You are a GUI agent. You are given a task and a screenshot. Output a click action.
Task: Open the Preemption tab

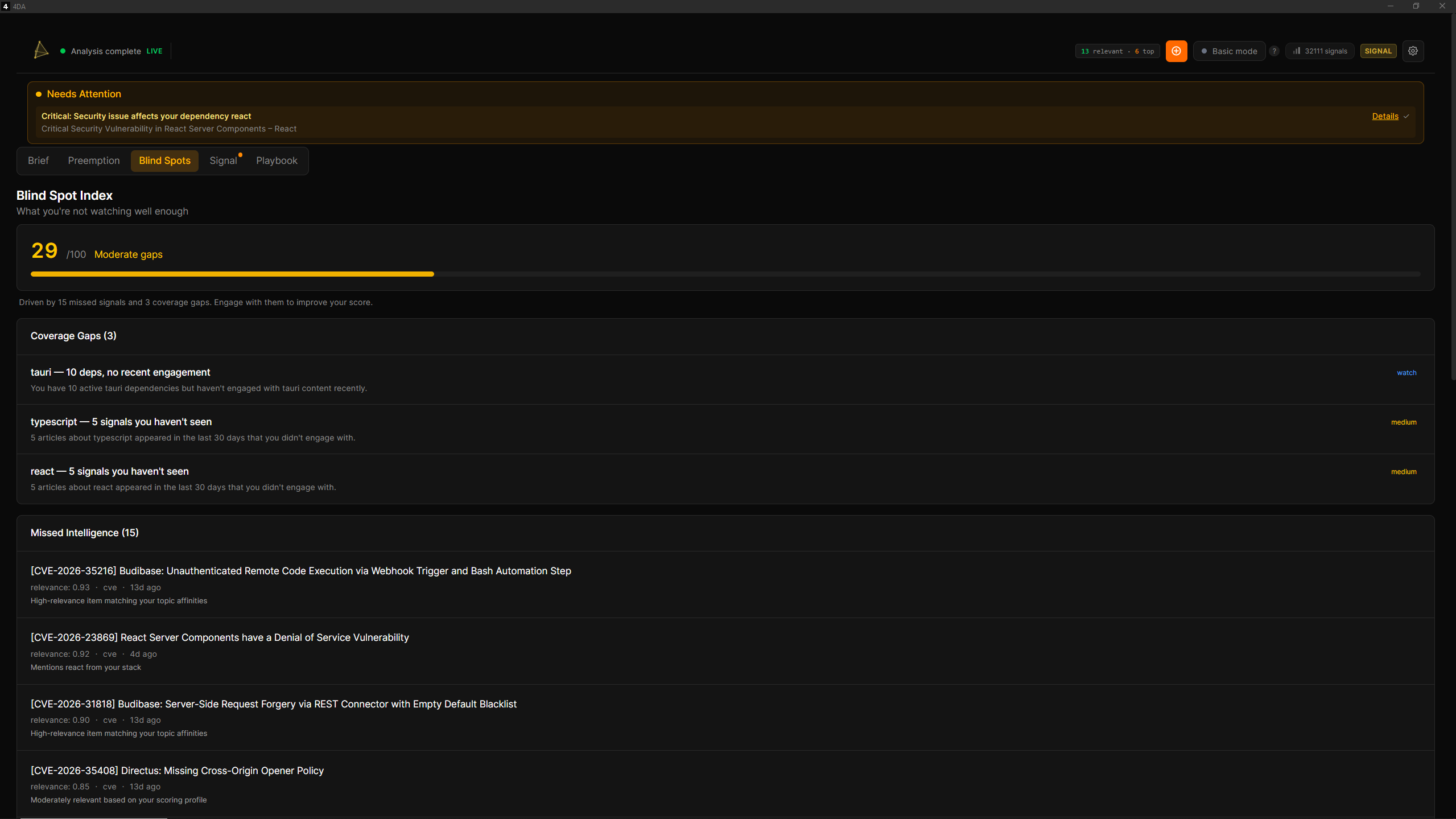click(x=94, y=160)
